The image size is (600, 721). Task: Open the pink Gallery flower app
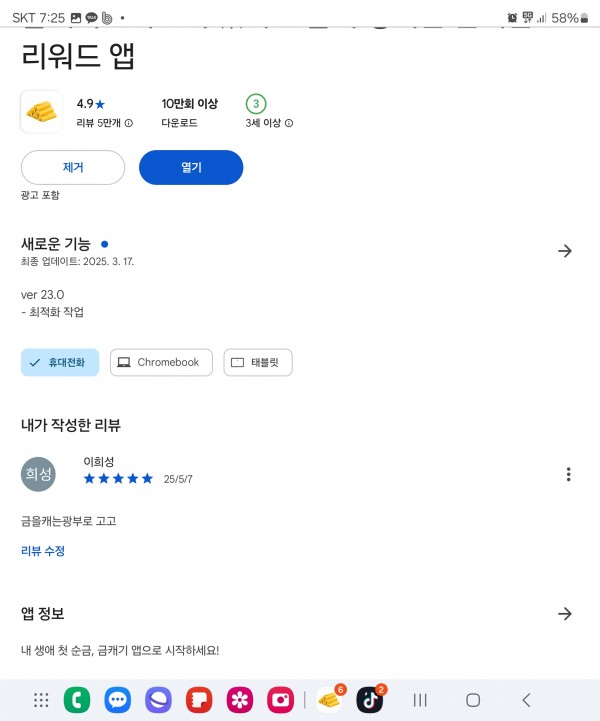click(x=240, y=700)
